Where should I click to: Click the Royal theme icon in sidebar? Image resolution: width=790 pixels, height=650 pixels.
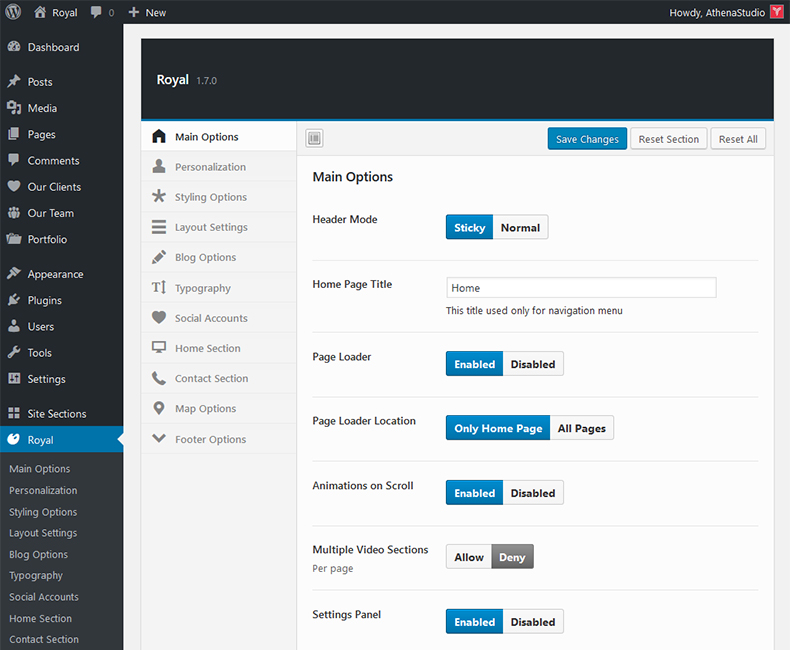tap(14, 439)
